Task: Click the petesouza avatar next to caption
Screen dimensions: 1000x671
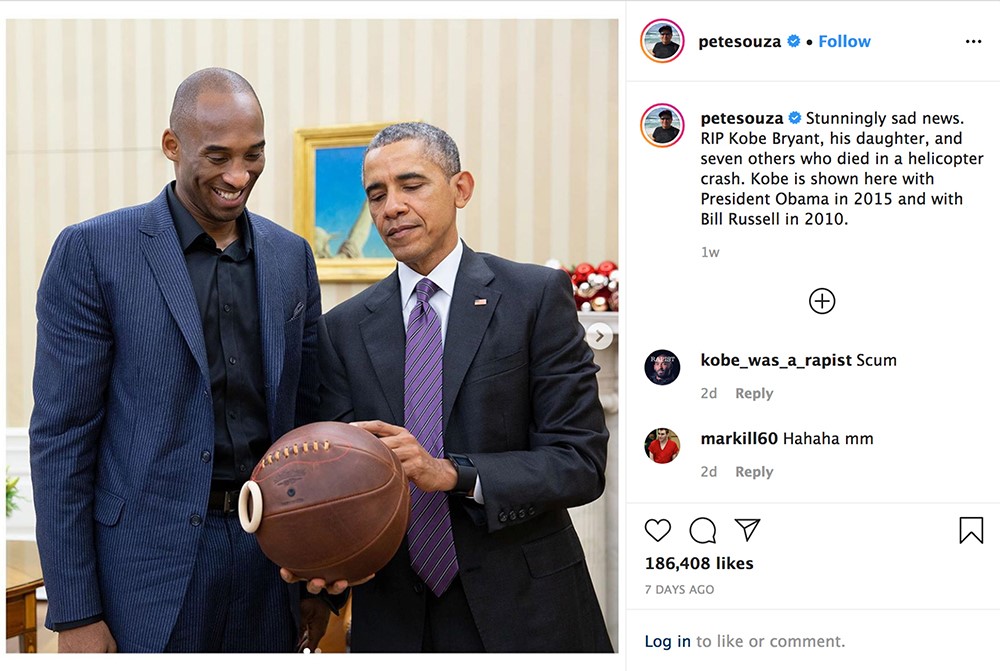Action: [662, 125]
